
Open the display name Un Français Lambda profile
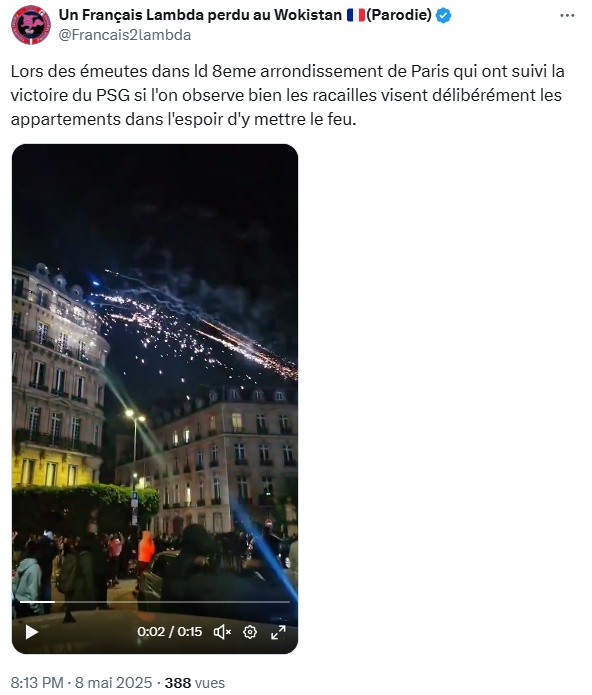point(200,15)
